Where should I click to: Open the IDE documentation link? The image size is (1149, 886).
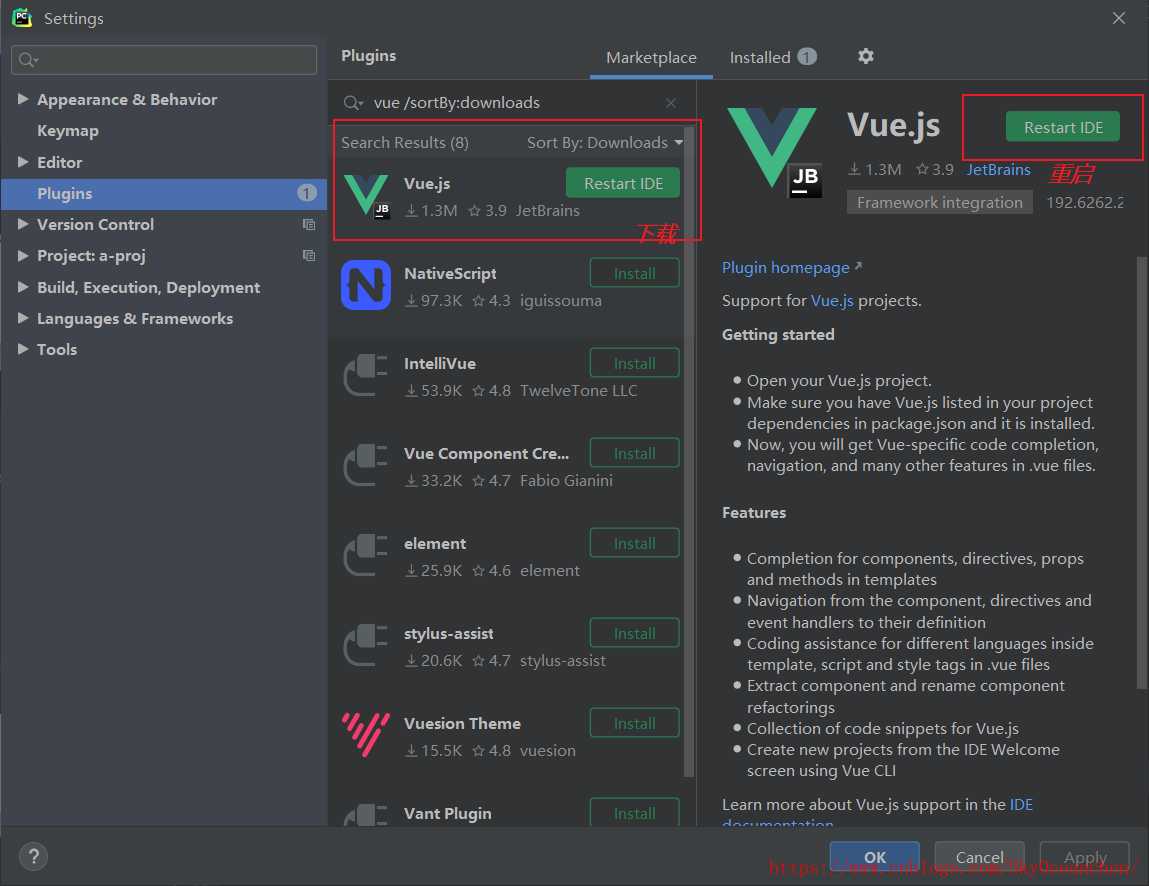(1021, 805)
